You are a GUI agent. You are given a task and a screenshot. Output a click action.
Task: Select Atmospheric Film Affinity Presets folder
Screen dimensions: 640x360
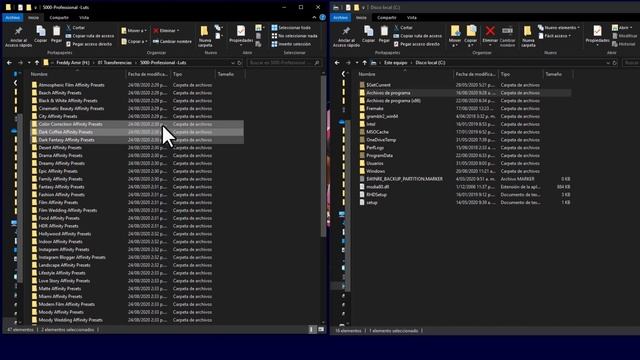point(71,85)
